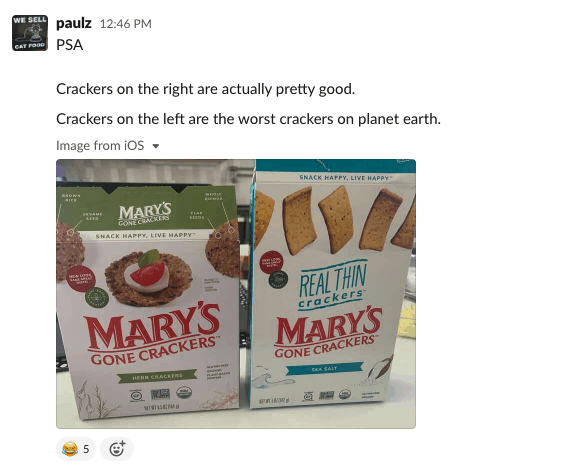This screenshot has width=565, height=469.
Task: Collapse the image using the small caret
Action: (156, 146)
